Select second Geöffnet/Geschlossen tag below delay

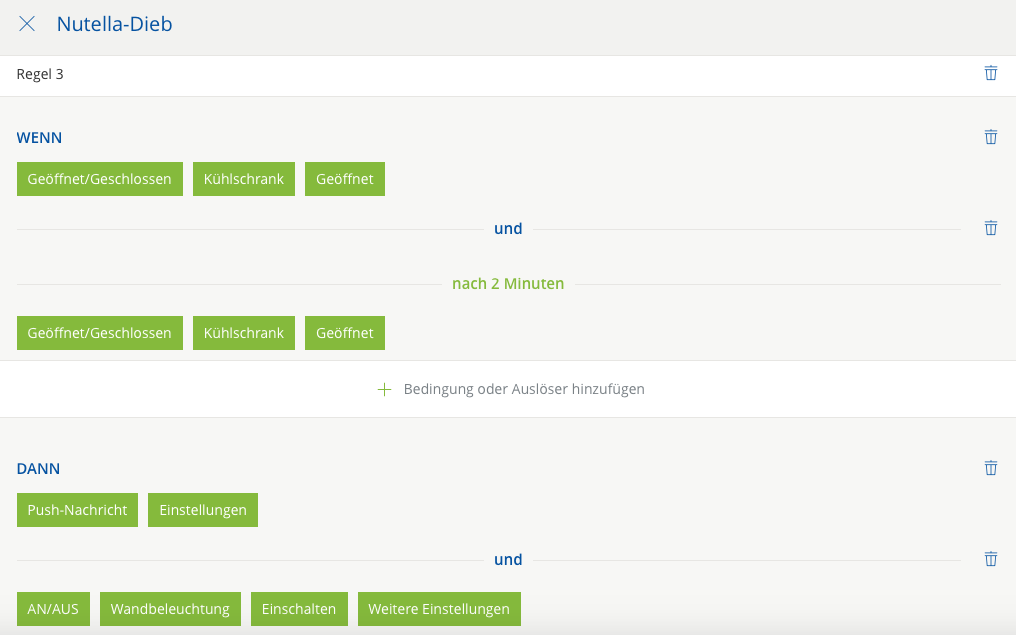100,333
